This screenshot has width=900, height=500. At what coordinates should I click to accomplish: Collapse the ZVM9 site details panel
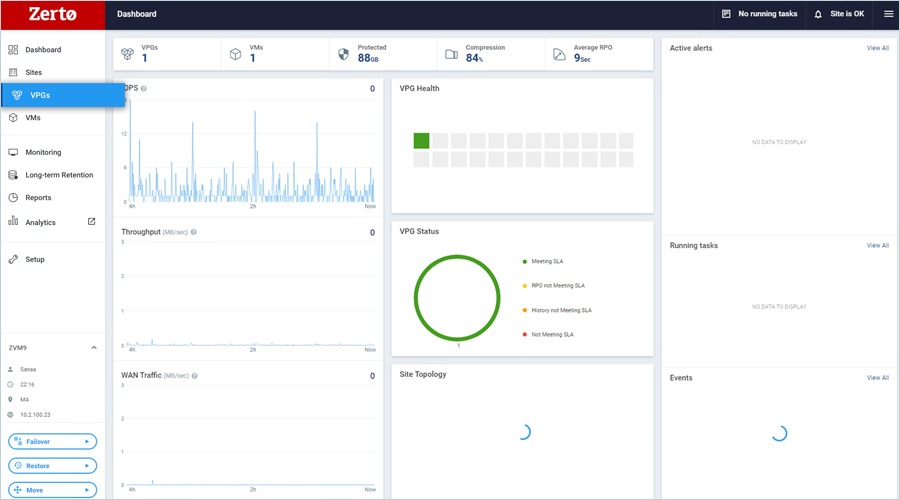tap(94, 348)
